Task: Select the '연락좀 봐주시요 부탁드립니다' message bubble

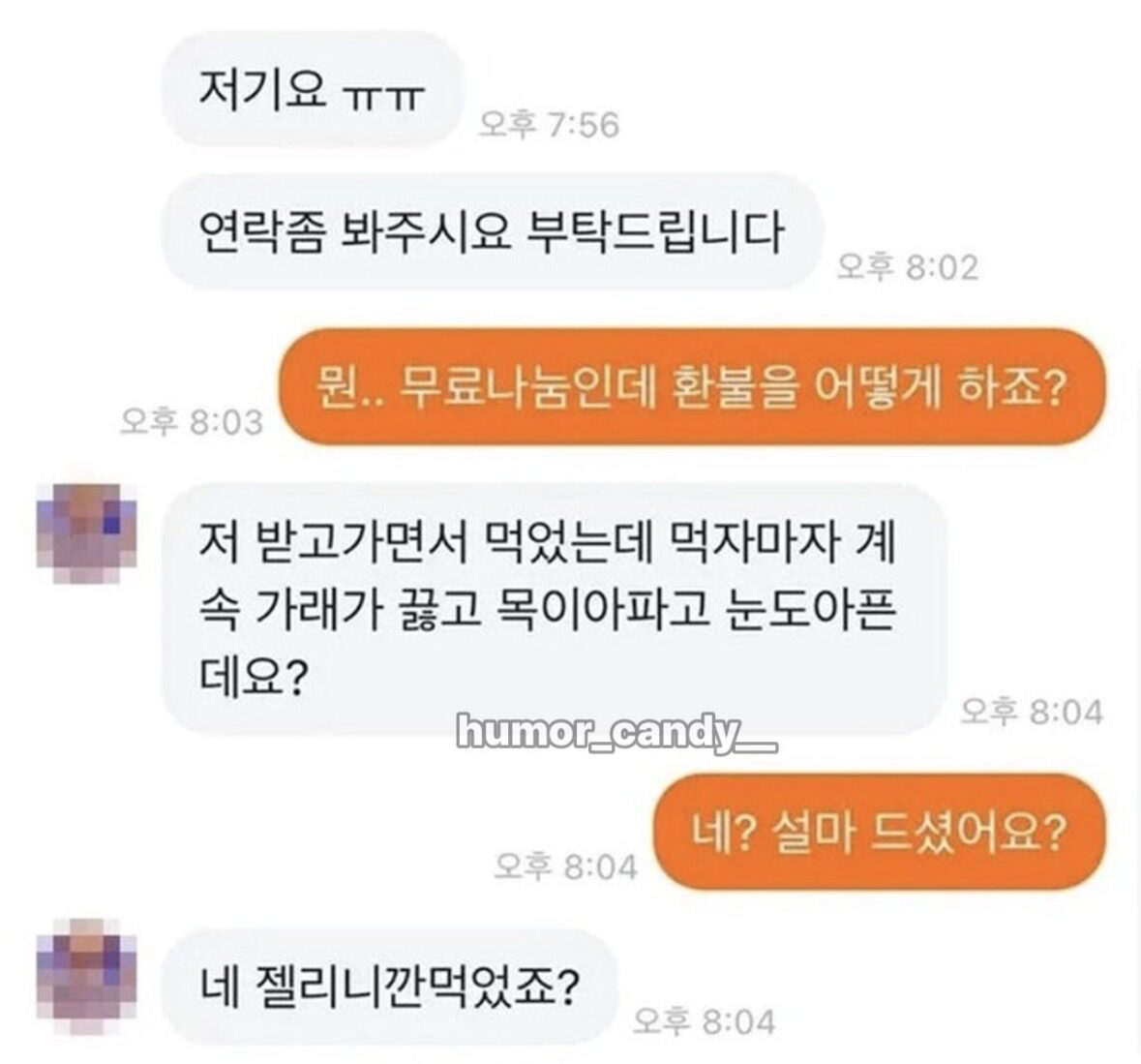Action: [x=492, y=231]
